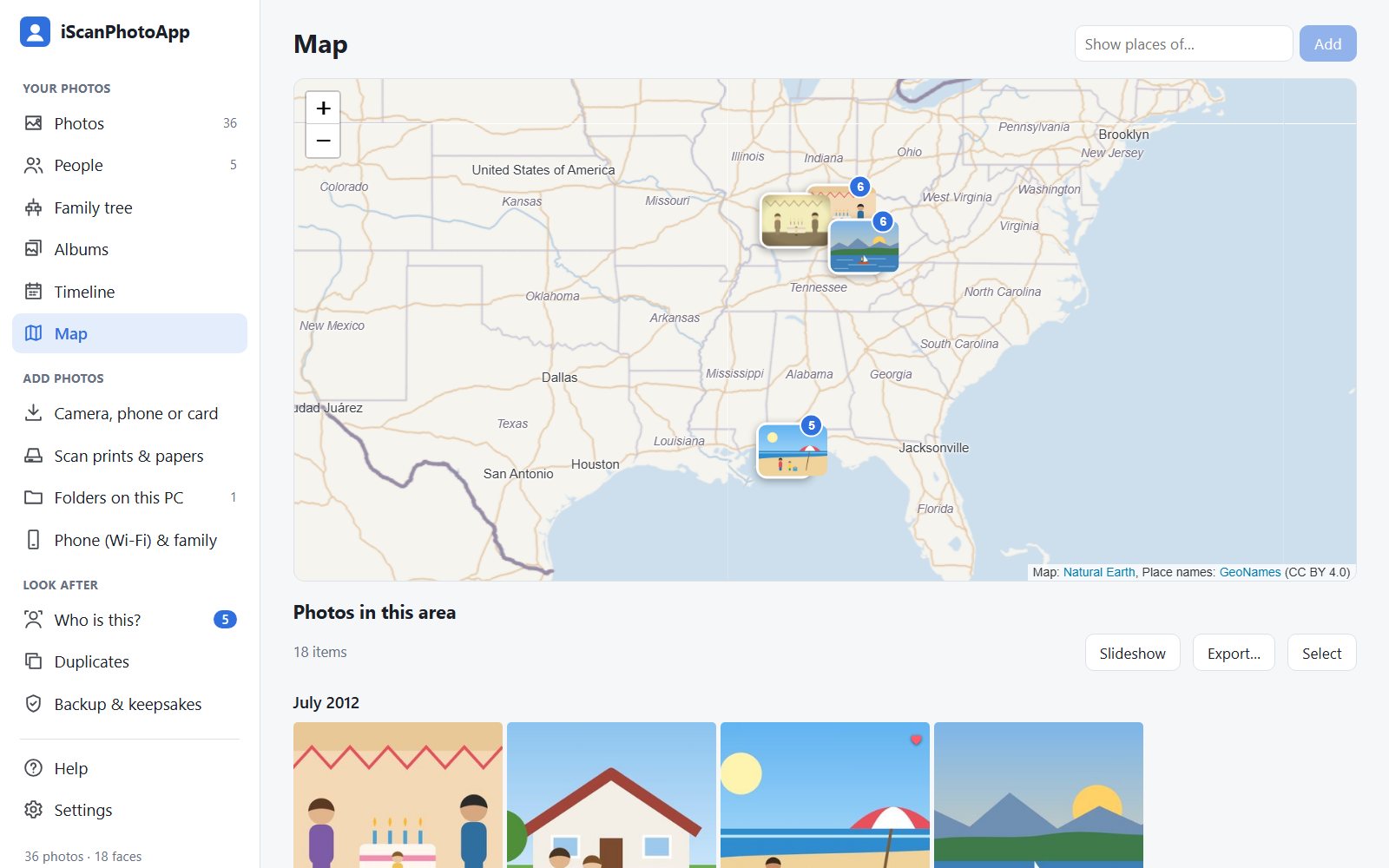Click the birthday photo cluster badge 6
The image size is (1389, 868).
click(860, 187)
